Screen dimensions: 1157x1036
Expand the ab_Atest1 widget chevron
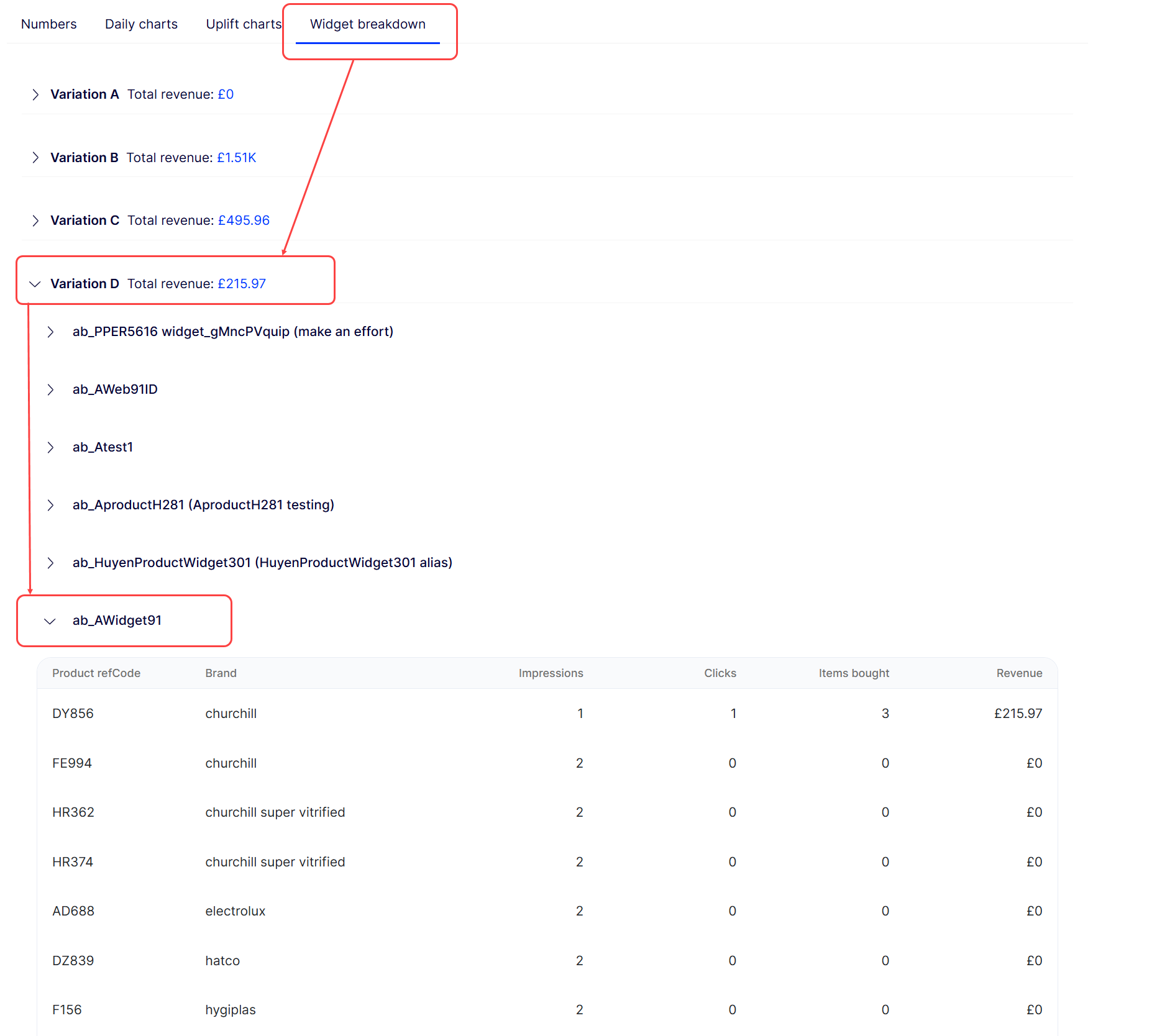tap(50, 448)
